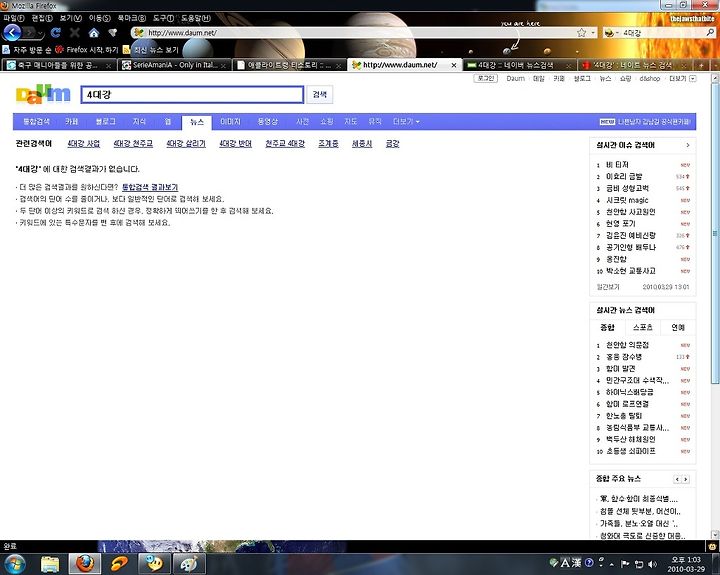Open Windows Start menu orb

(15, 564)
